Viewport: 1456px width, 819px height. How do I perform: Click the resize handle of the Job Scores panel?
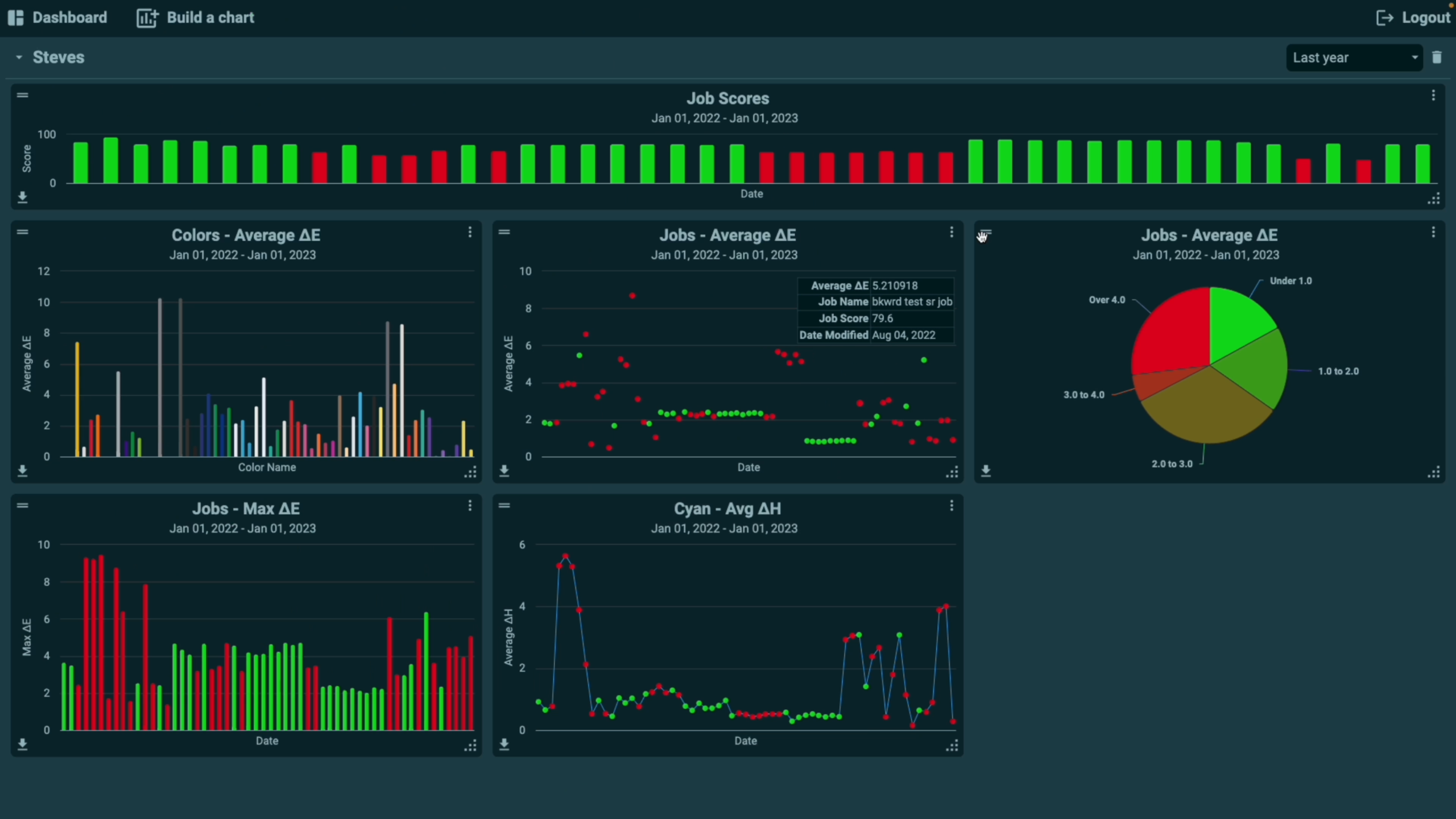click(1433, 198)
